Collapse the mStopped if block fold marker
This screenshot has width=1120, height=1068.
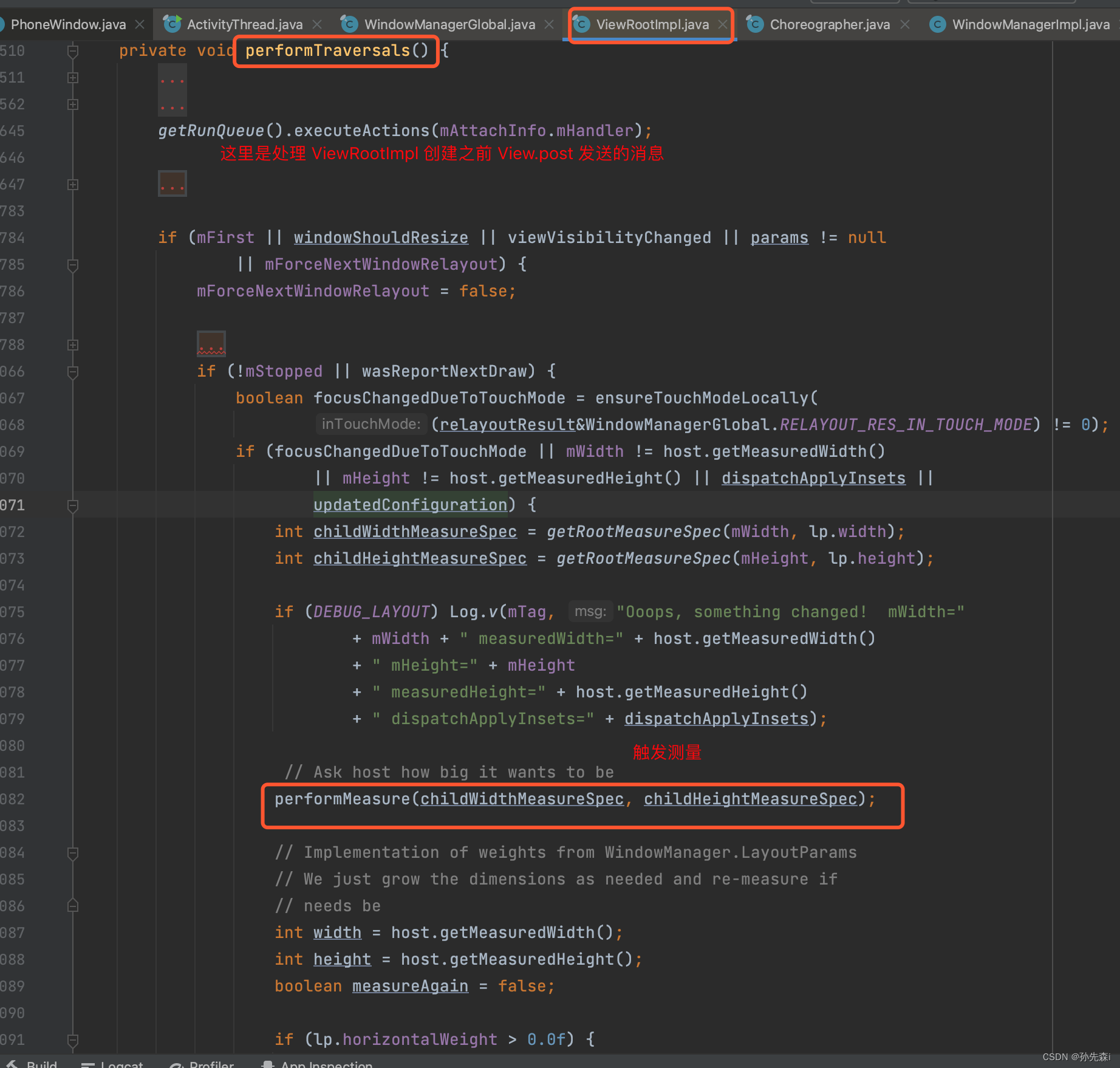pyautogui.click(x=73, y=372)
